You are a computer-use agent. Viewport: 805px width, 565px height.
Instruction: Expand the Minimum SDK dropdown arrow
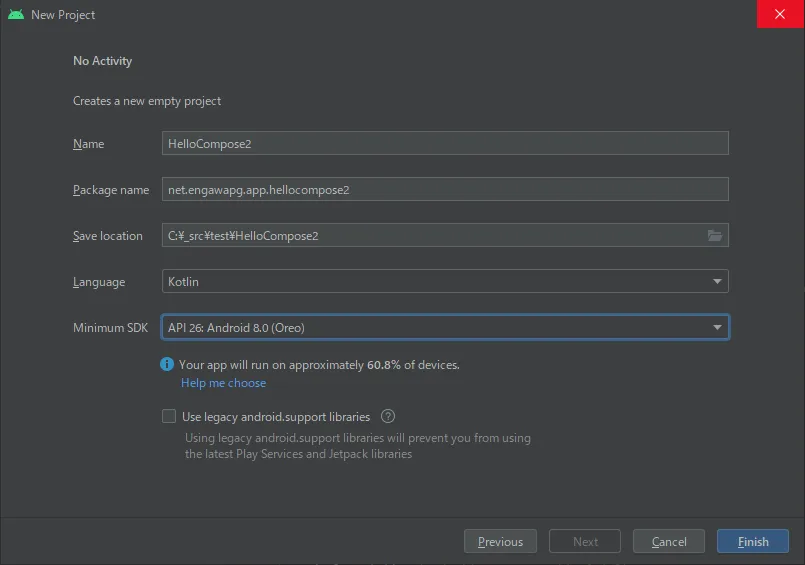pyautogui.click(x=717, y=328)
